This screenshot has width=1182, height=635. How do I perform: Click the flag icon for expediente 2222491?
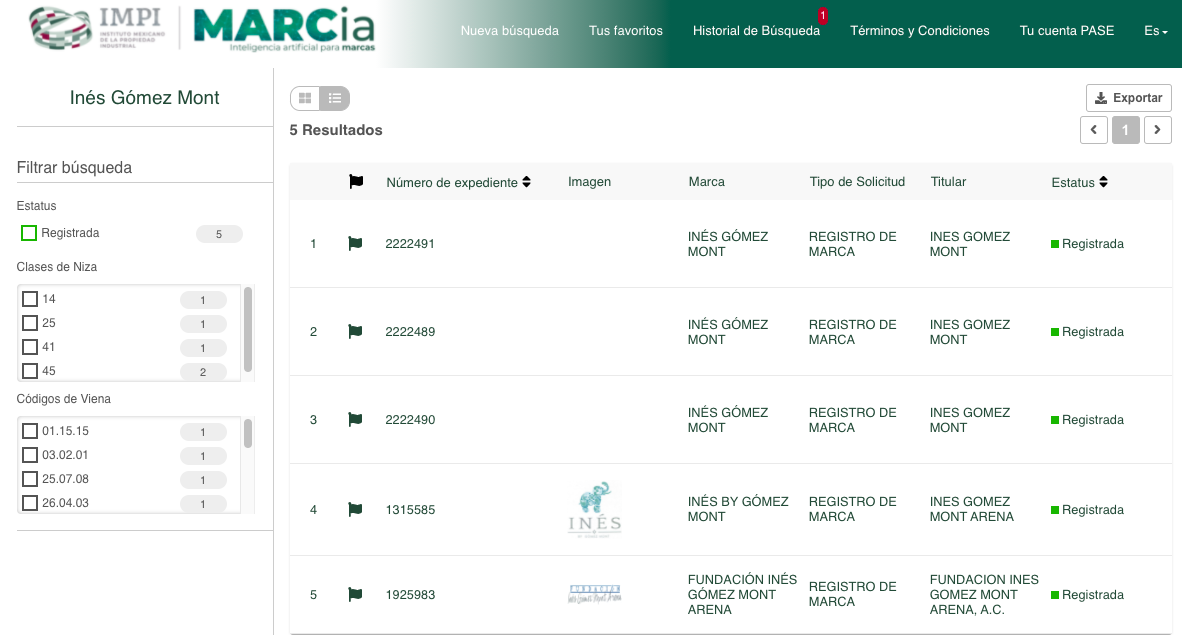(355, 244)
